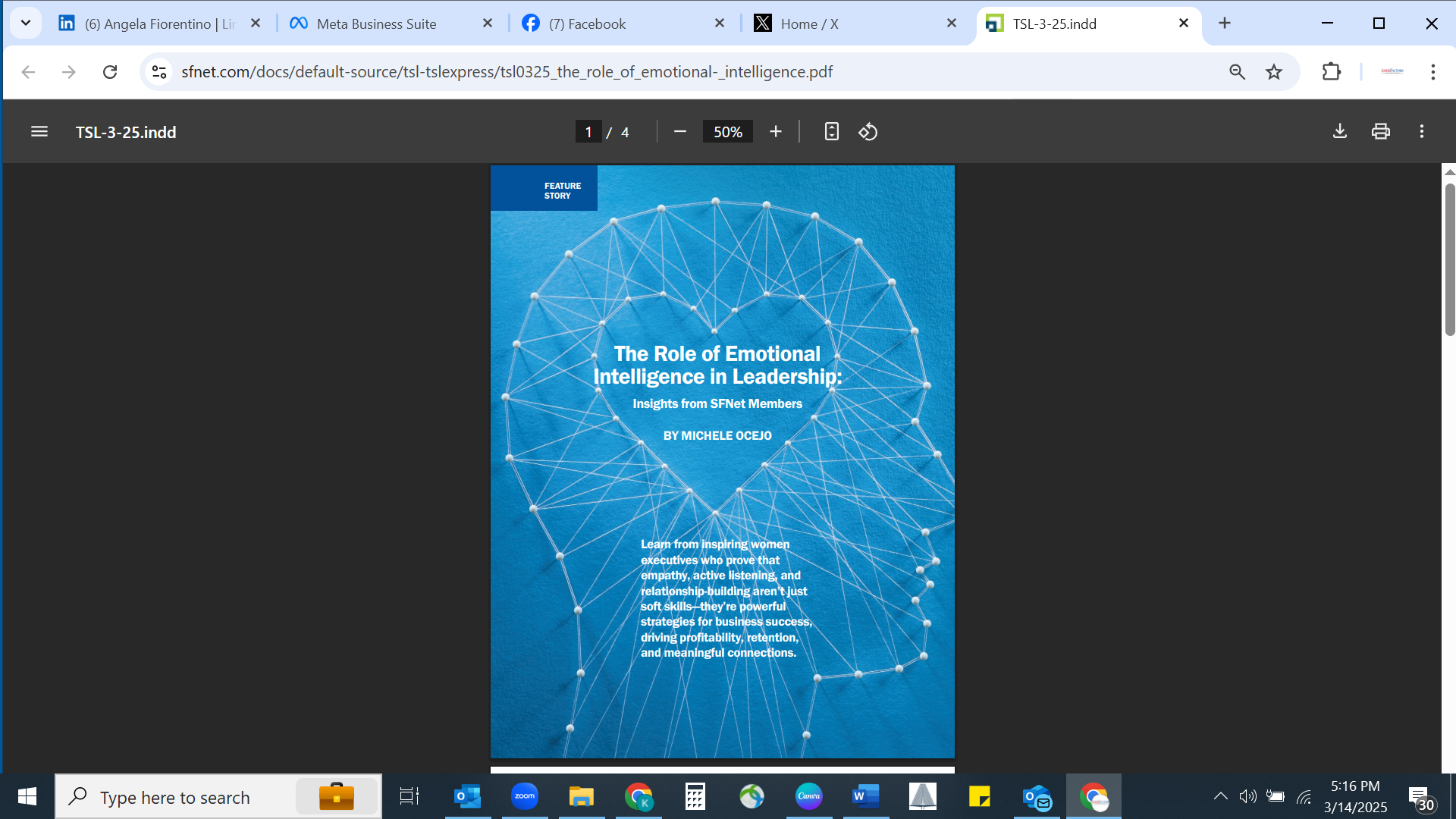Click the zoom in plus button
The height and width of the screenshot is (819, 1456).
coord(776,132)
